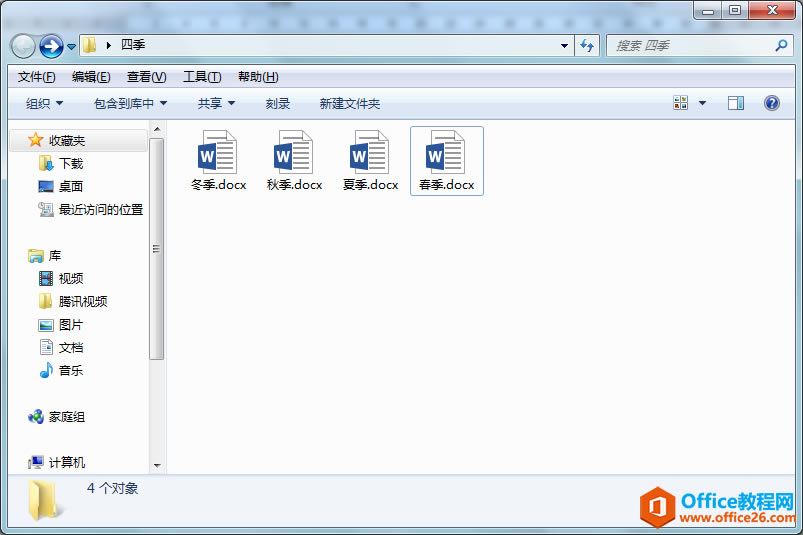Image resolution: width=803 pixels, height=535 pixels.
Task: Click navigation pane scroll down arrow
Action: coord(157,465)
